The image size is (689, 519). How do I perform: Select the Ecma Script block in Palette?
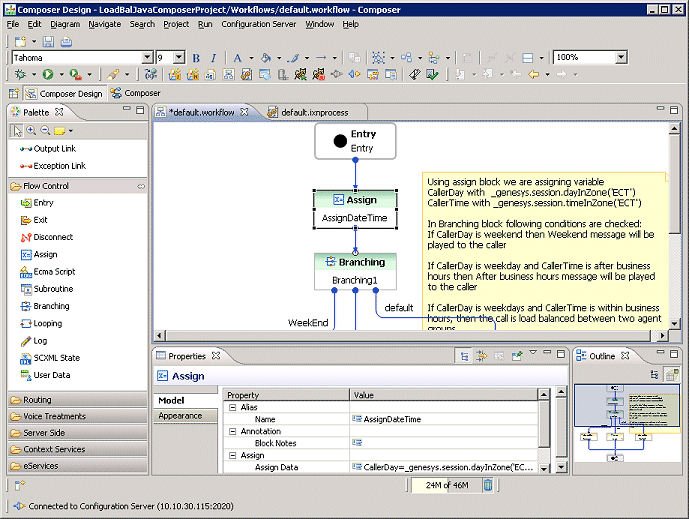tap(47, 272)
